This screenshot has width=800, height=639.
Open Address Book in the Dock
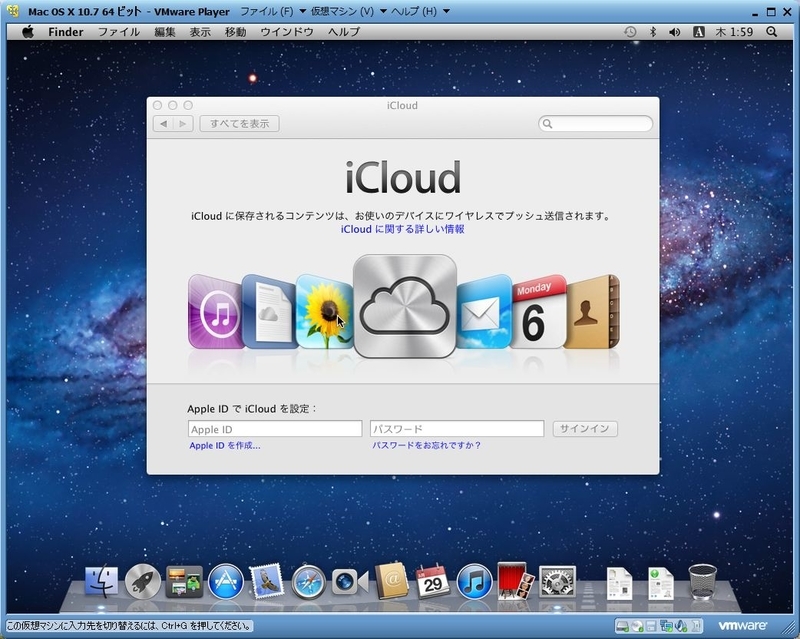tap(391, 581)
